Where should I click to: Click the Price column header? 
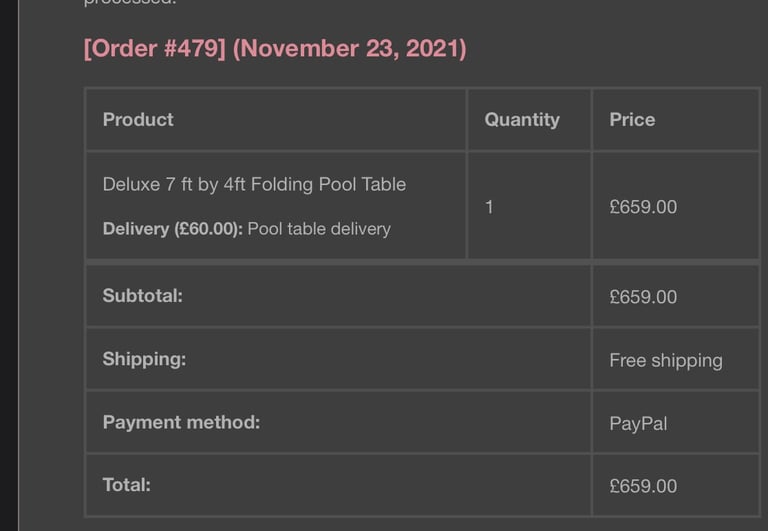(632, 120)
